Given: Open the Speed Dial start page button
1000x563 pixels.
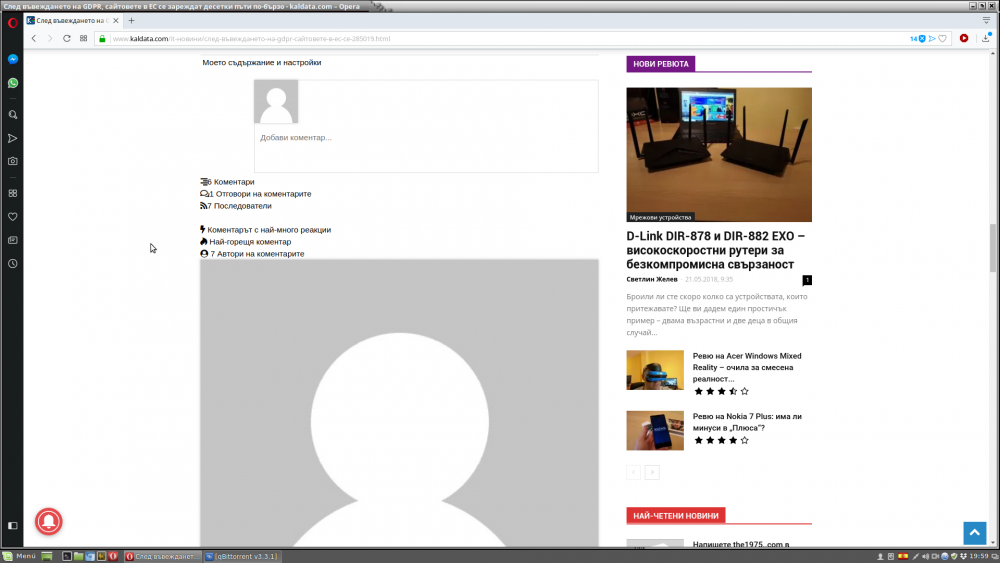Looking at the screenshot, I should (84, 38).
